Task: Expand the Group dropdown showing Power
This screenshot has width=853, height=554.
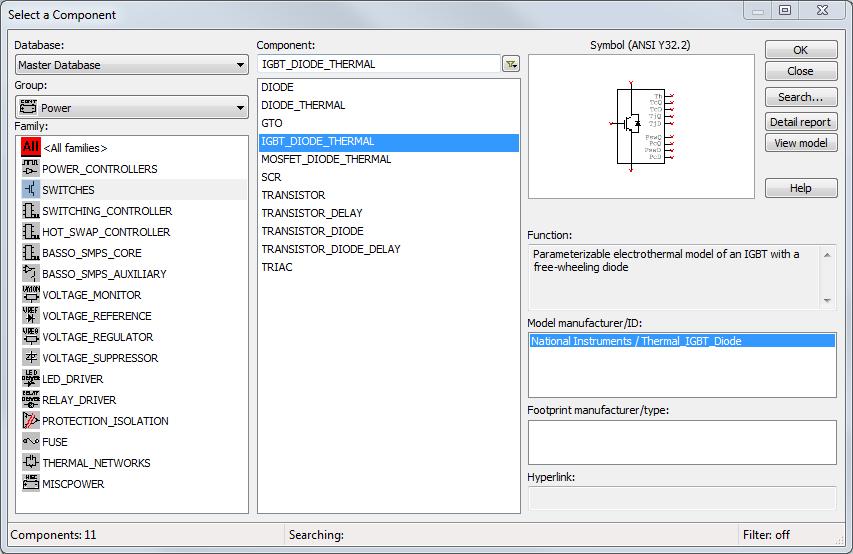Action: (131, 108)
